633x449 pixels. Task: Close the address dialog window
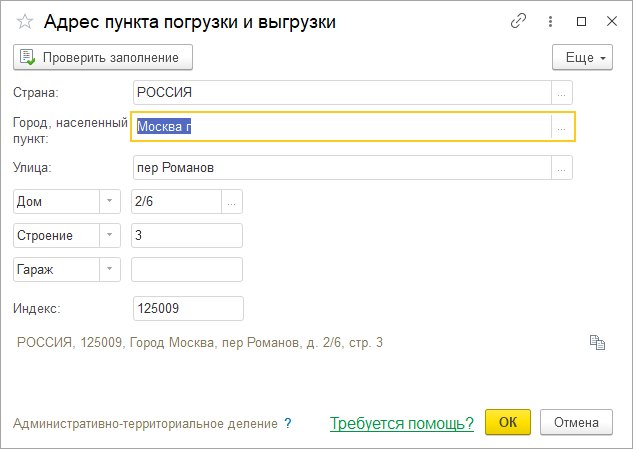click(612, 21)
